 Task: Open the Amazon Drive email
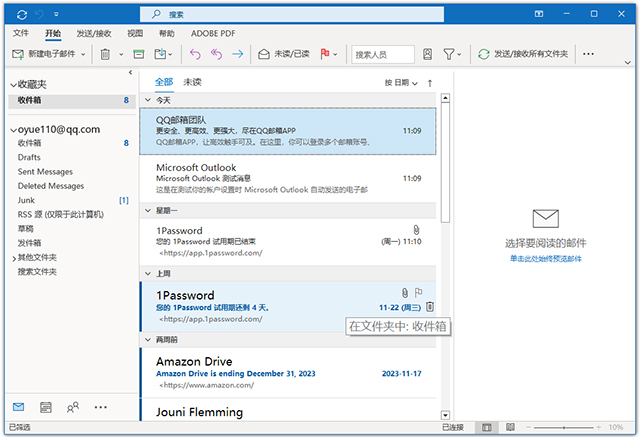288,373
